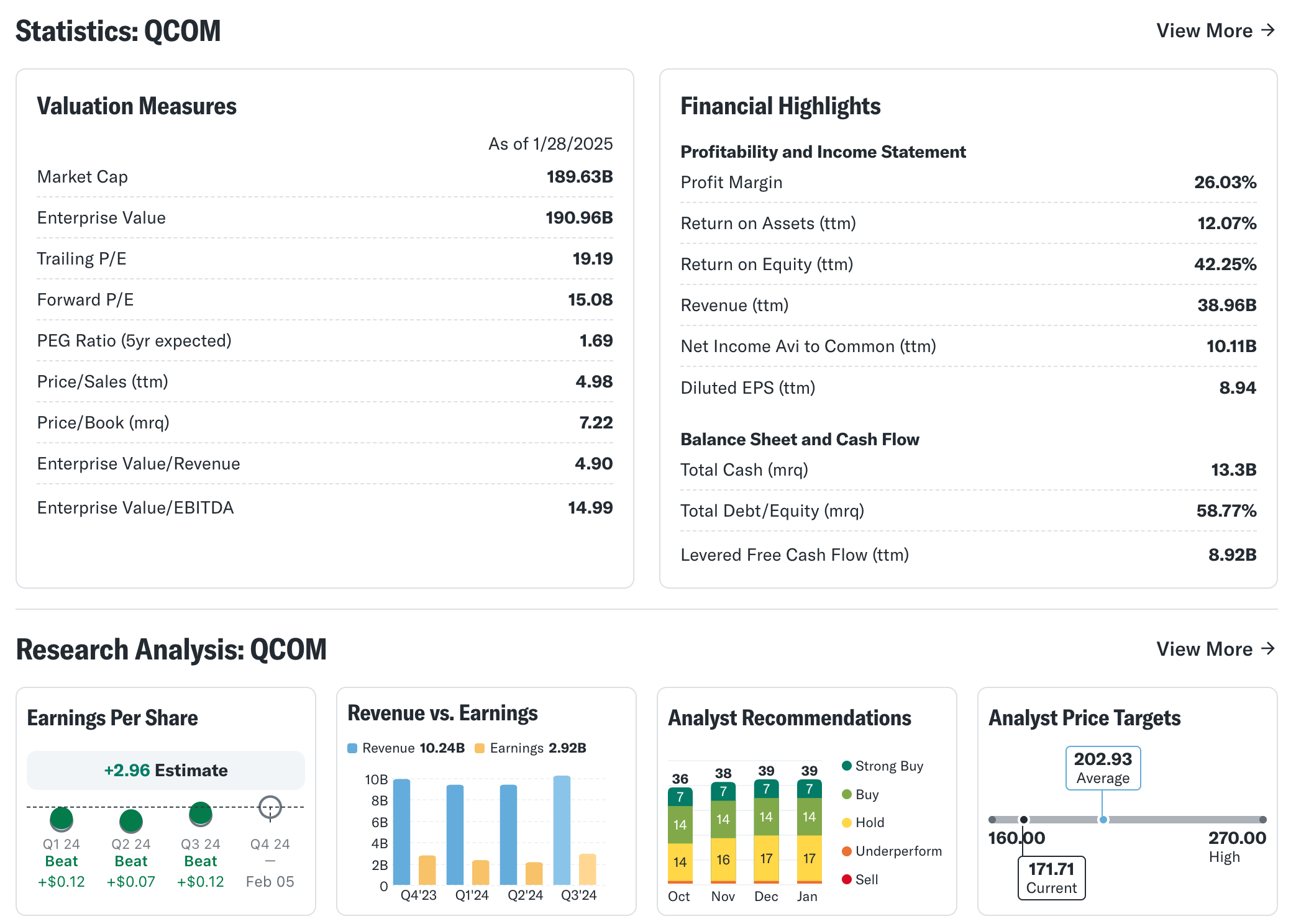1296x924 pixels.
Task: Click the Earnings legend orange square
Action: [480, 748]
